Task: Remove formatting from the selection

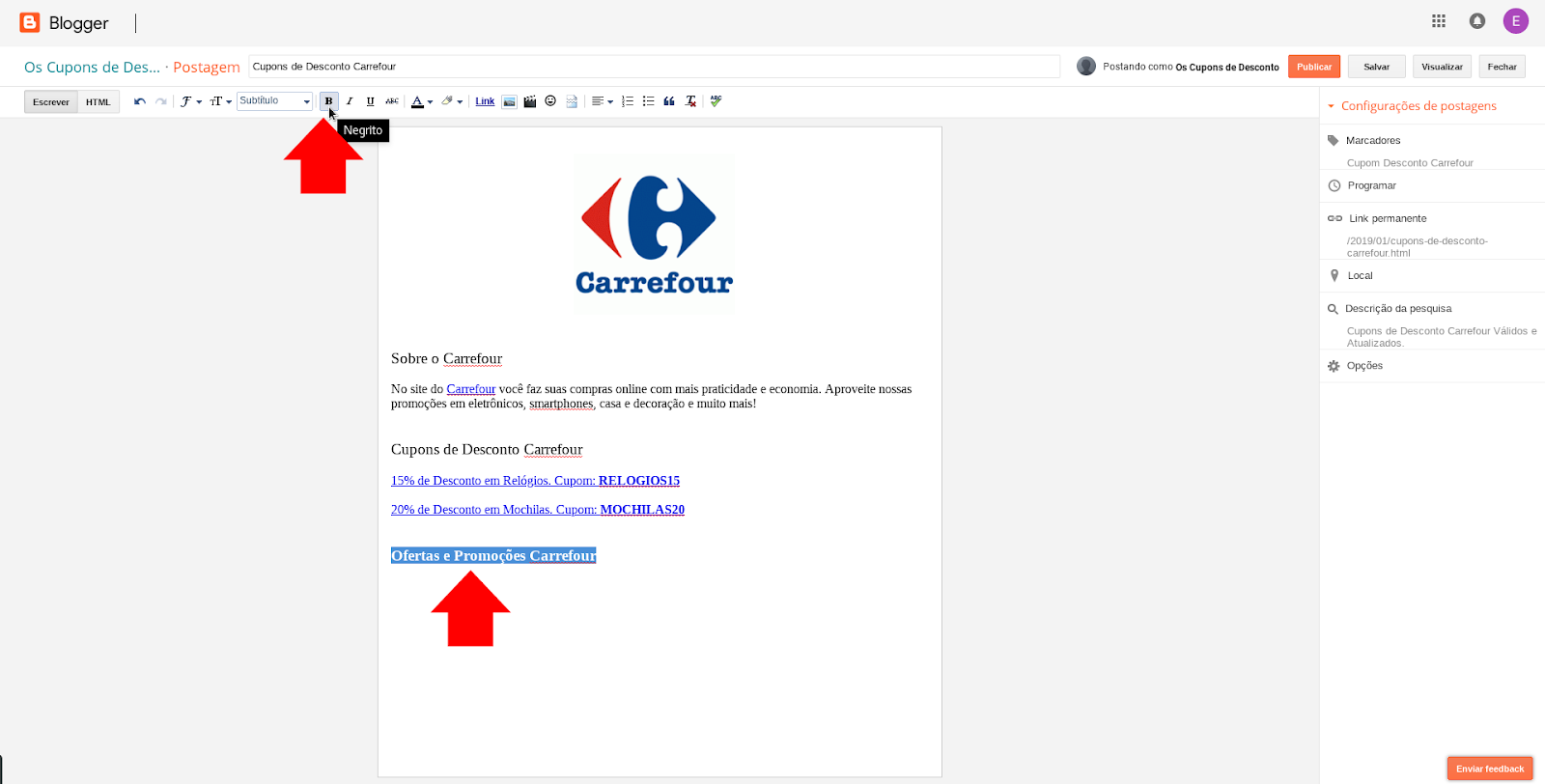Action: click(x=690, y=101)
